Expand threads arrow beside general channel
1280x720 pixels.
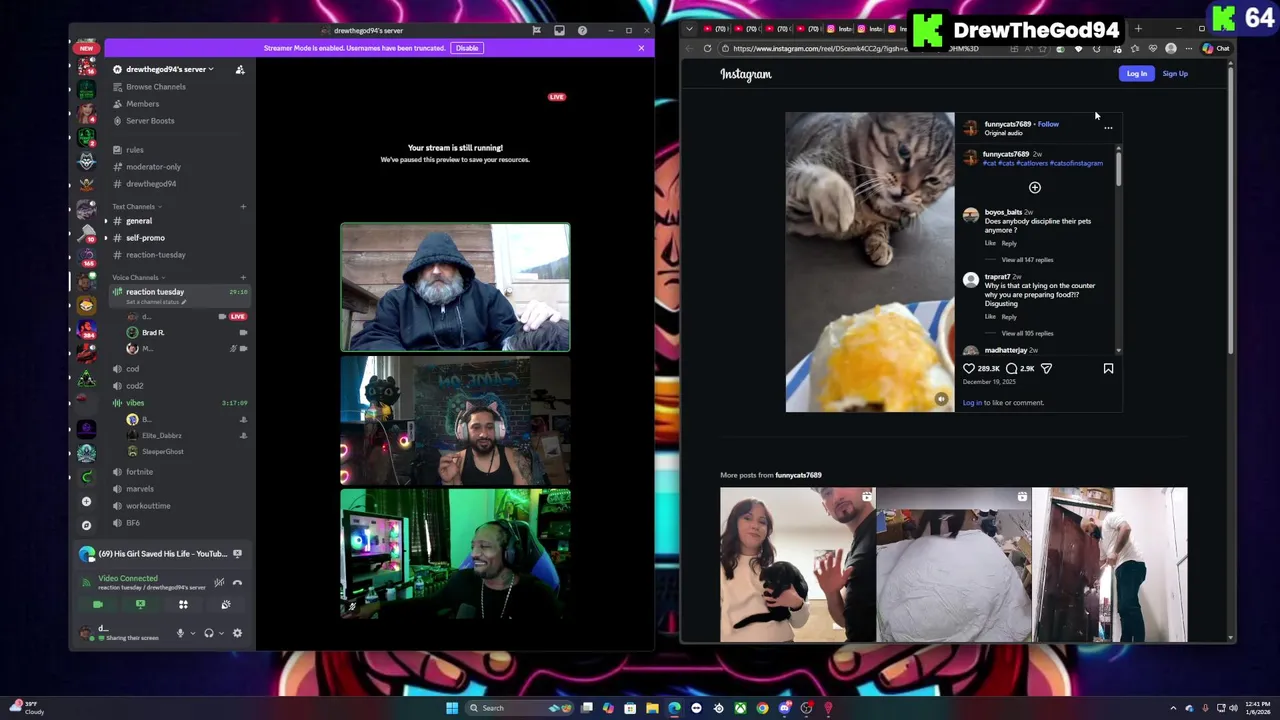tap(106, 221)
